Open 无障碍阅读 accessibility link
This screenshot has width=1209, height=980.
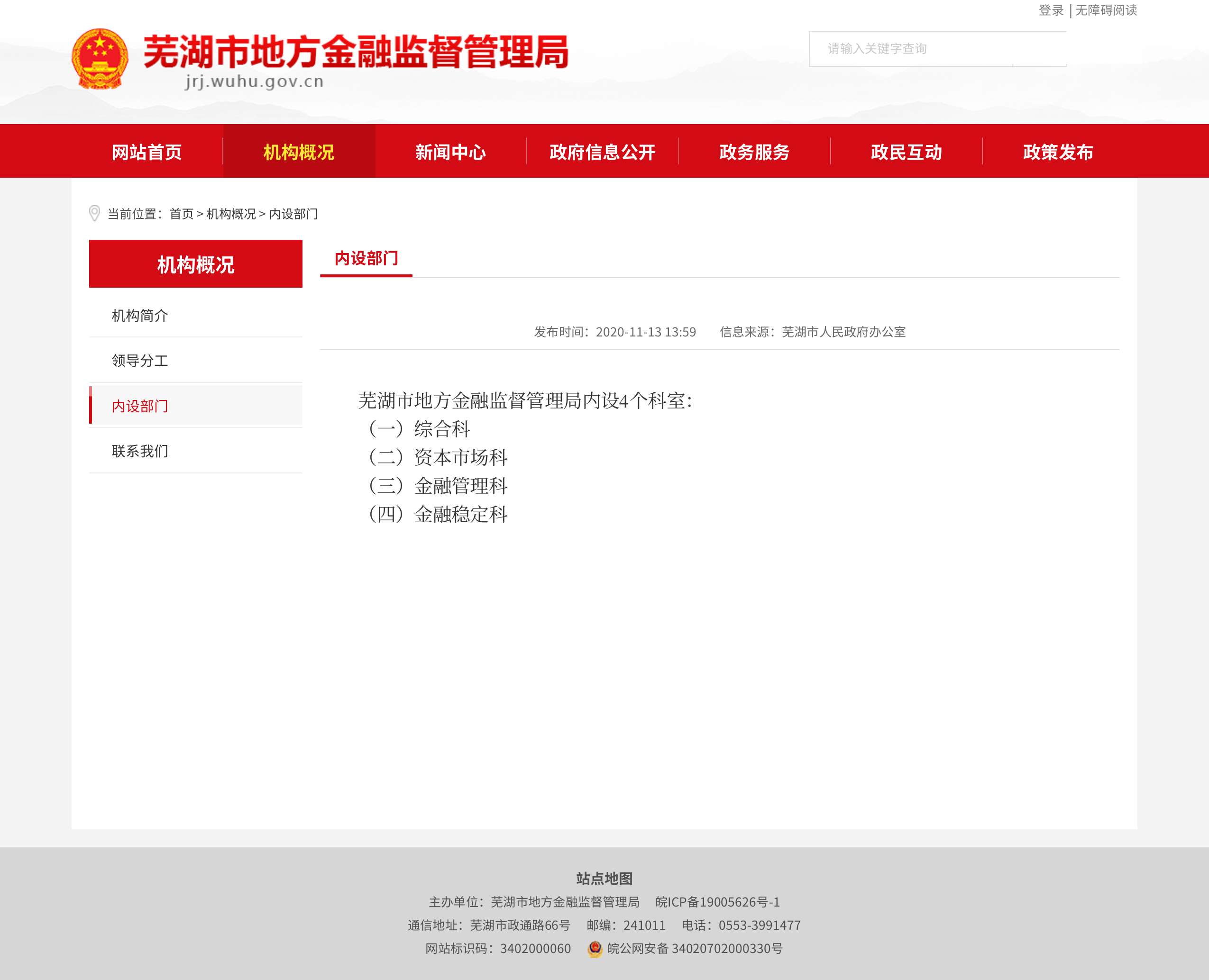point(1106,10)
